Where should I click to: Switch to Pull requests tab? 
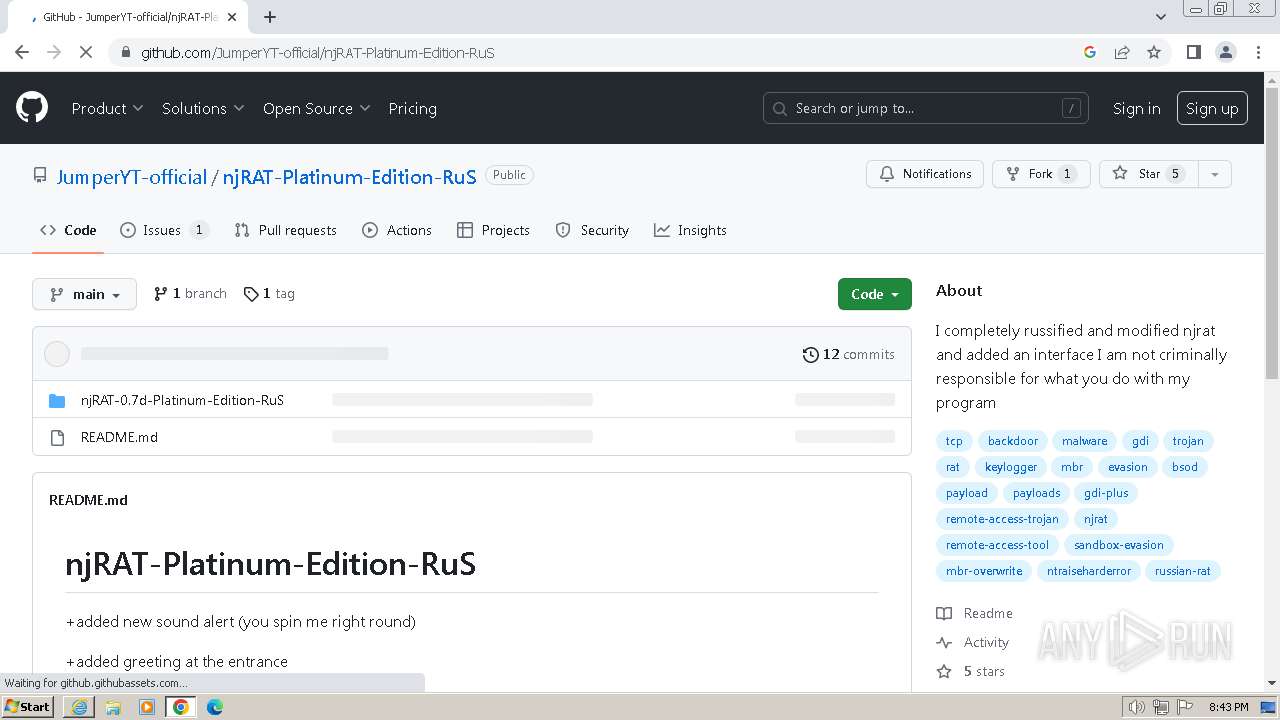pos(285,230)
